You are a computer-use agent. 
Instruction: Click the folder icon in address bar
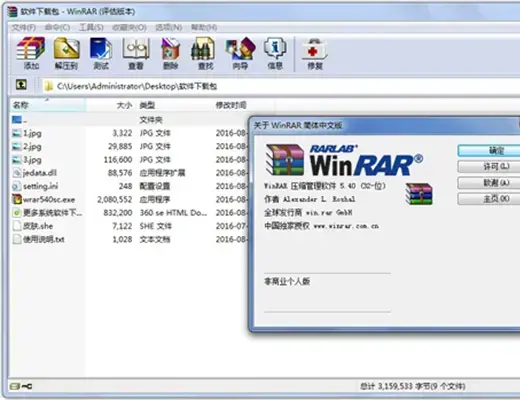pyautogui.click(x=49, y=86)
